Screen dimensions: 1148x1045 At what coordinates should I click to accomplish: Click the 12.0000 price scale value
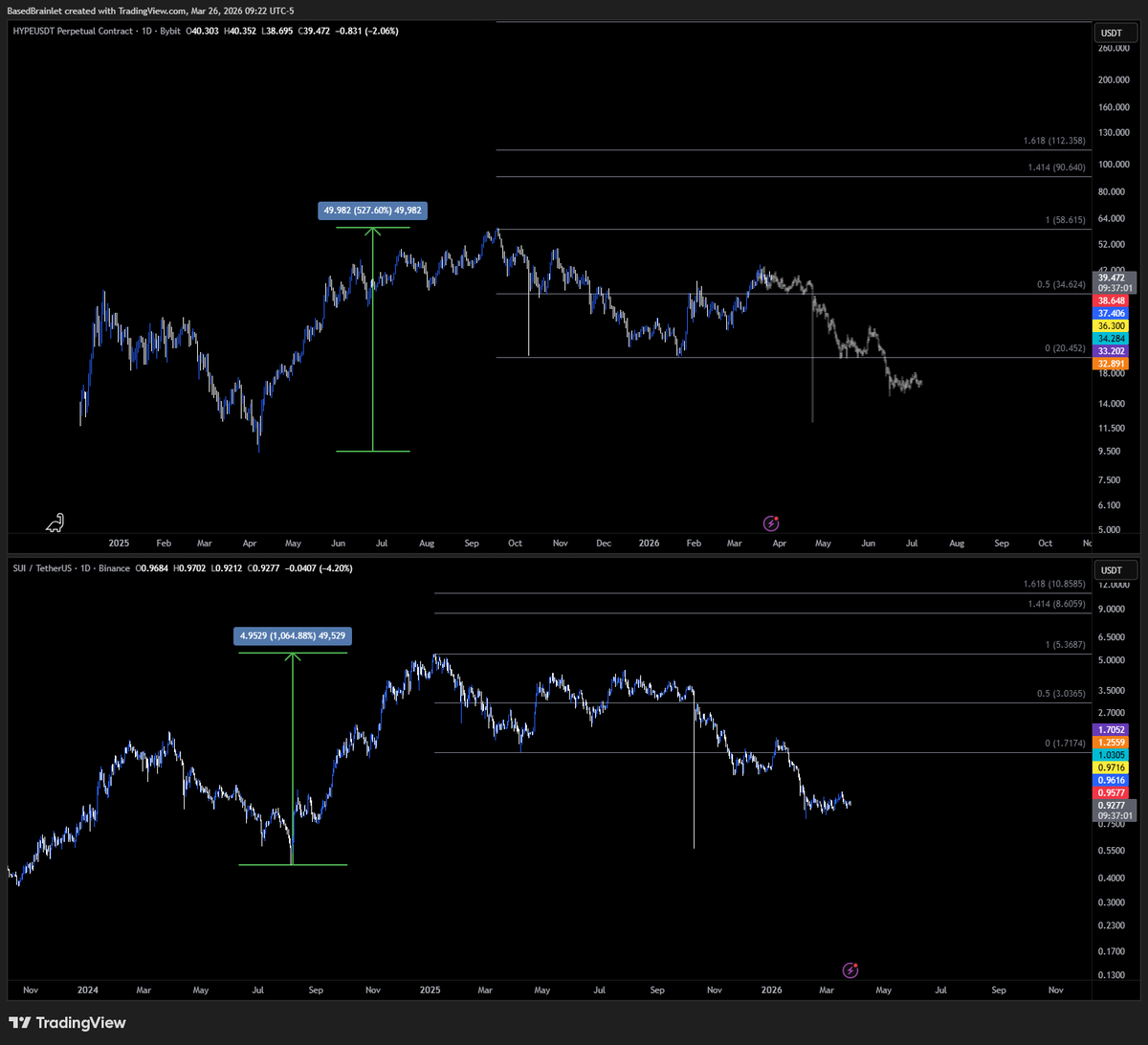(x=1112, y=584)
